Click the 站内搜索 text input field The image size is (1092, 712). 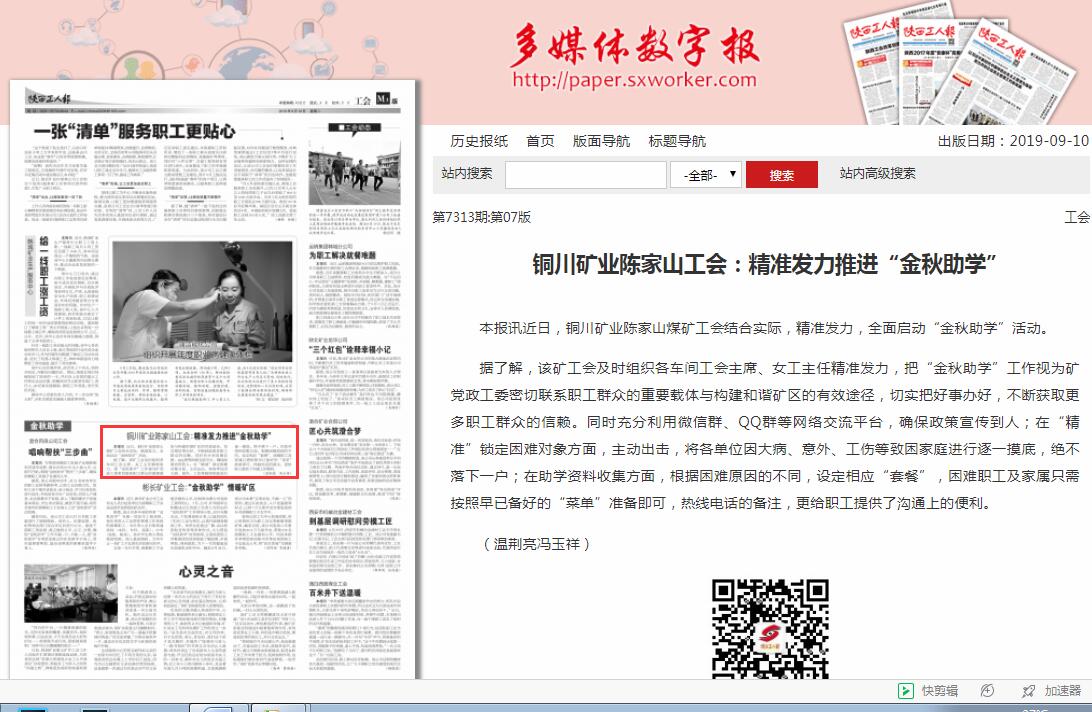pos(585,175)
